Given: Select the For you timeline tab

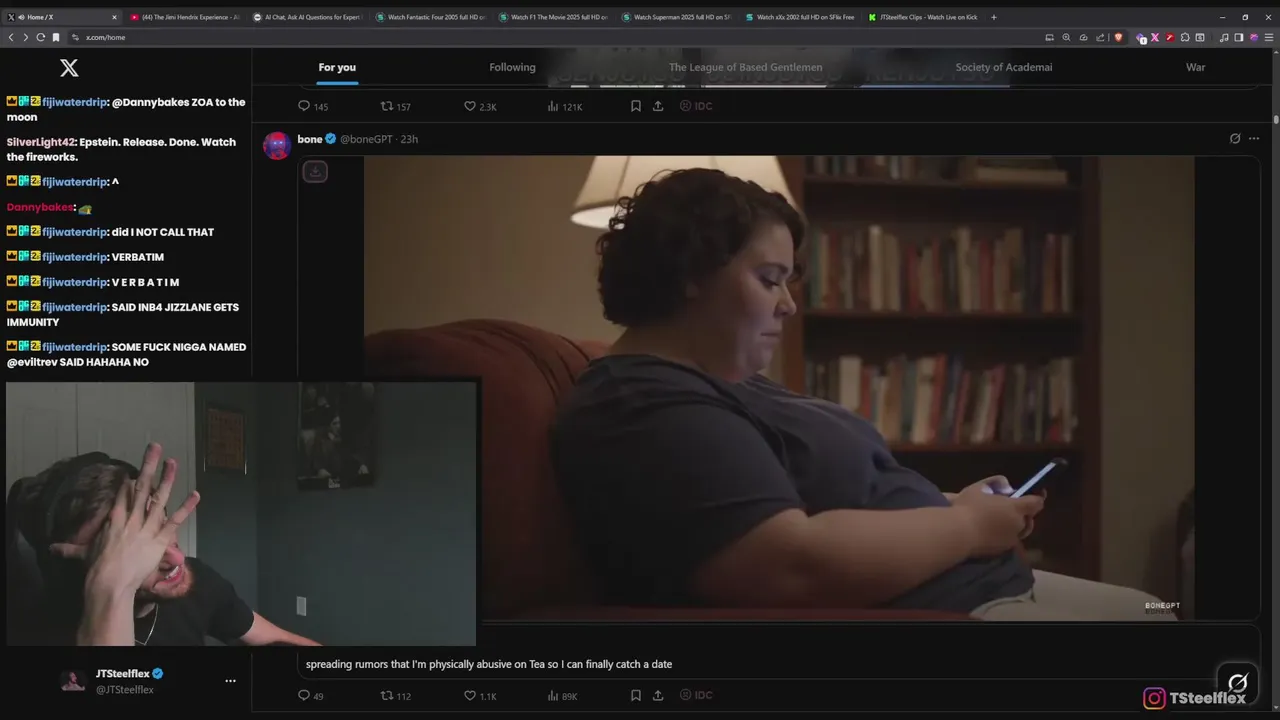Looking at the screenshot, I should pos(337,67).
